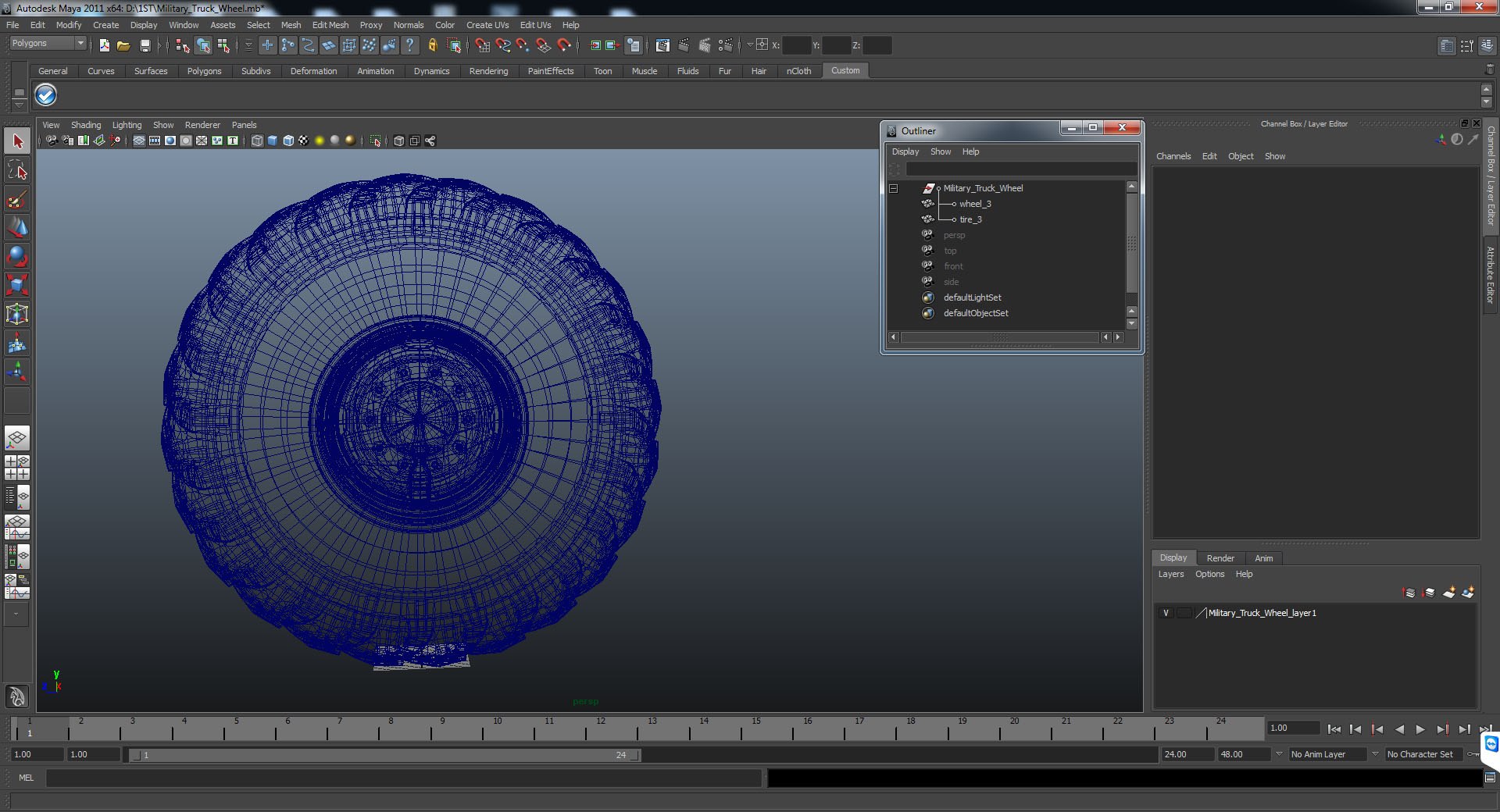Viewport: 1500px width, 812px height.
Task: Activate the Move tool cone icon
Action: pyautogui.click(x=17, y=228)
